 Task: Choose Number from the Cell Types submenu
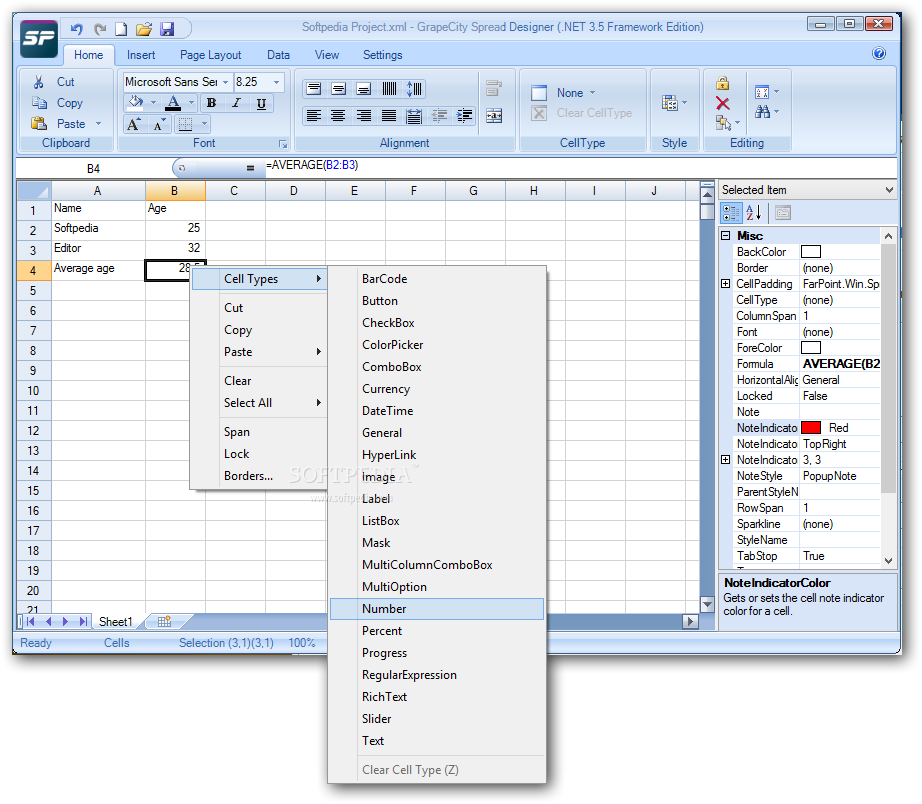coord(437,609)
